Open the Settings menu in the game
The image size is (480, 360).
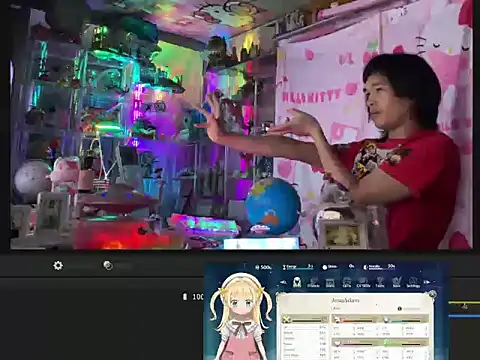pos(413,283)
